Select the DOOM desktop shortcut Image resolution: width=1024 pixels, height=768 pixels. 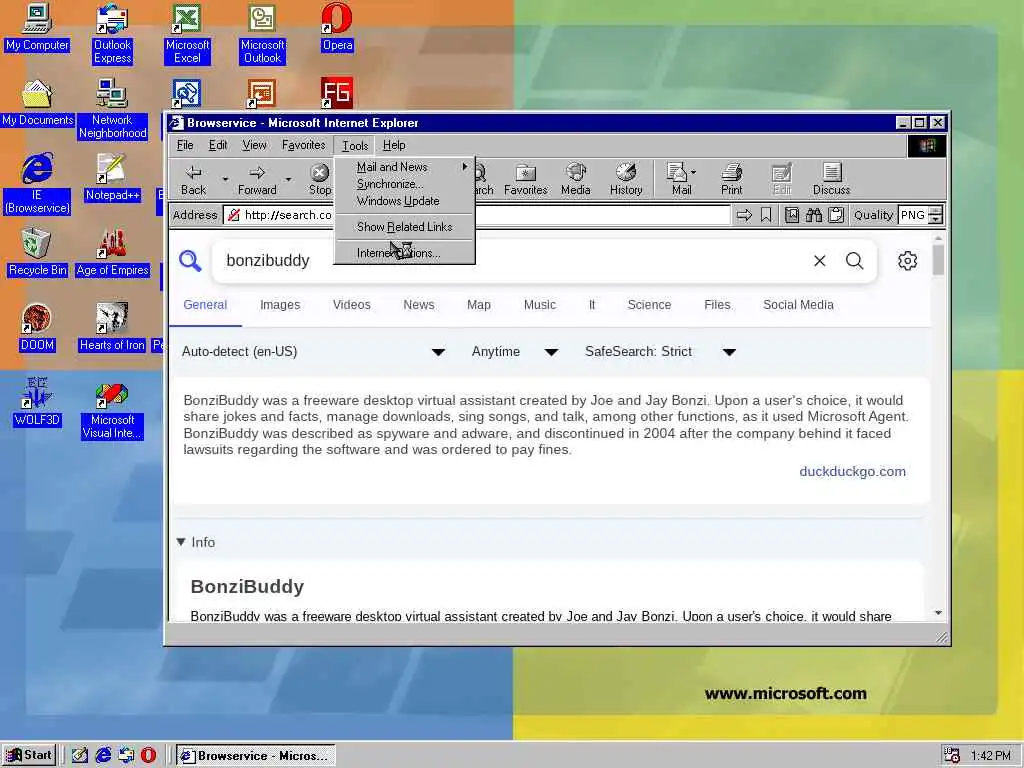pyautogui.click(x=37, y=328)
